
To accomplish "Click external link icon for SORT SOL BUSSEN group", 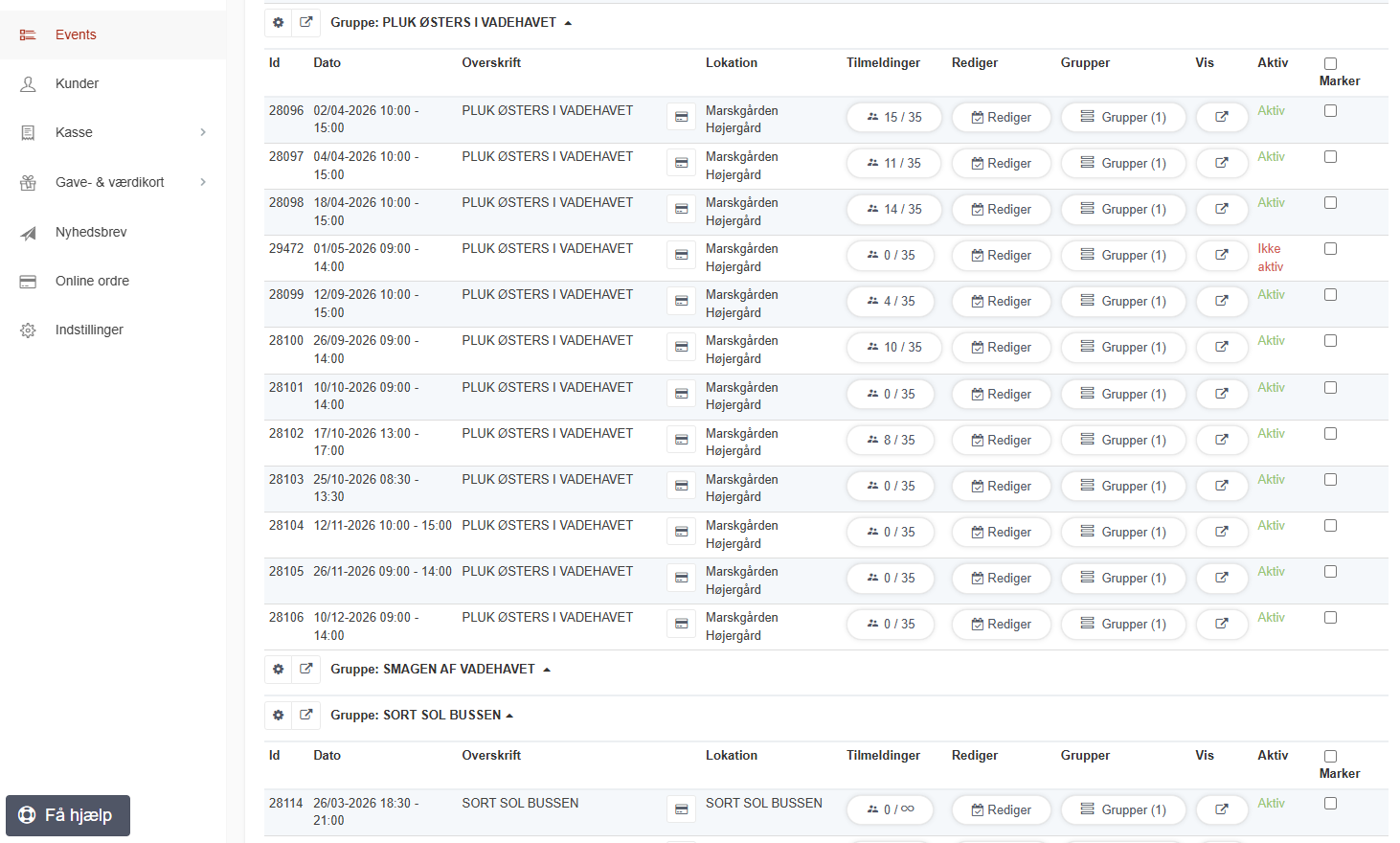I will (306, 715).
